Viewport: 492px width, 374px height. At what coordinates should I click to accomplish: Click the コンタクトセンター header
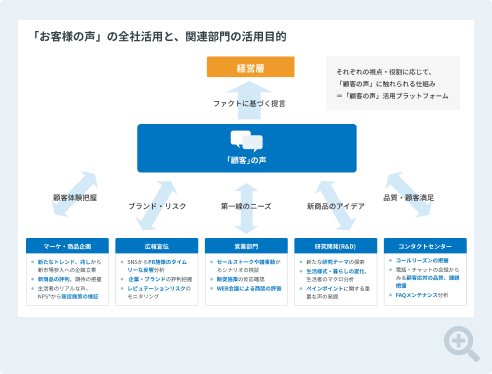(x=425, y=246)
